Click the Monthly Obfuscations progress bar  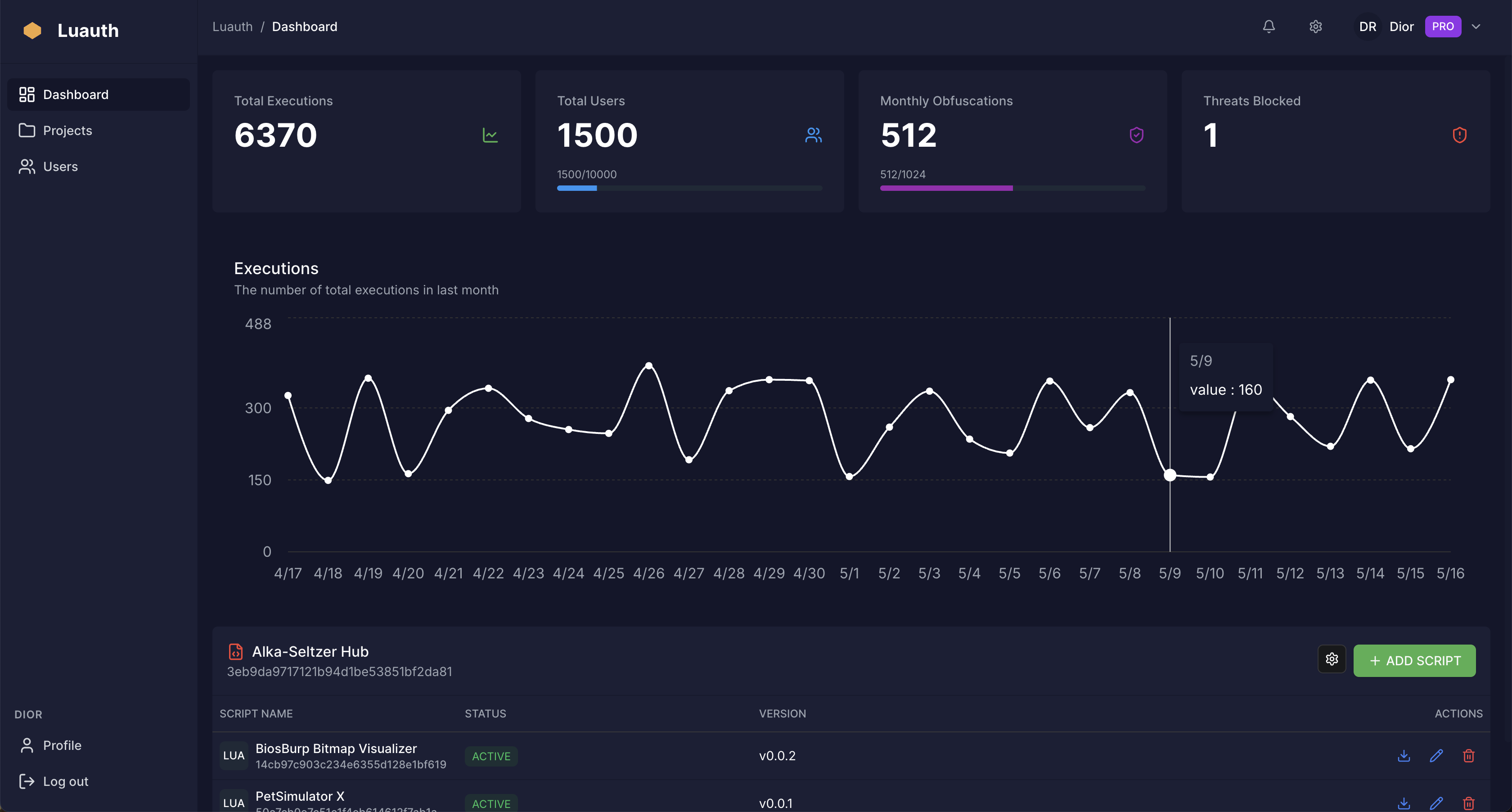click(1012, 188)
